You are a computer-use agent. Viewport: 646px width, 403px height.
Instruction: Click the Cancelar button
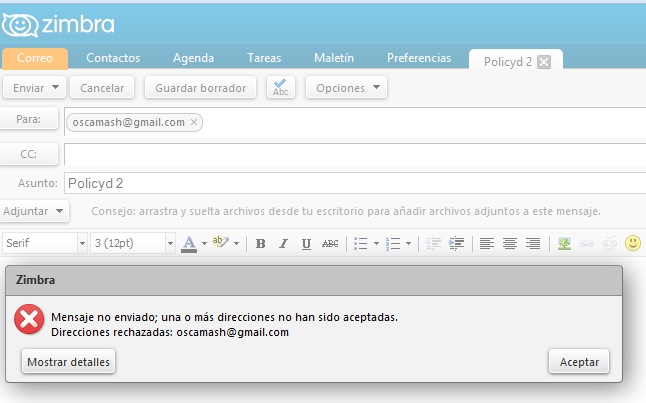[x=102, y=87]
